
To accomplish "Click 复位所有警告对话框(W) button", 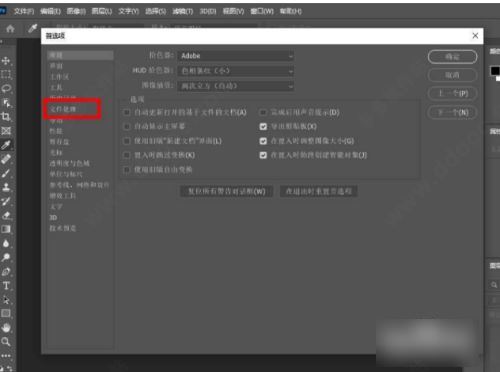I will (227, 191).
